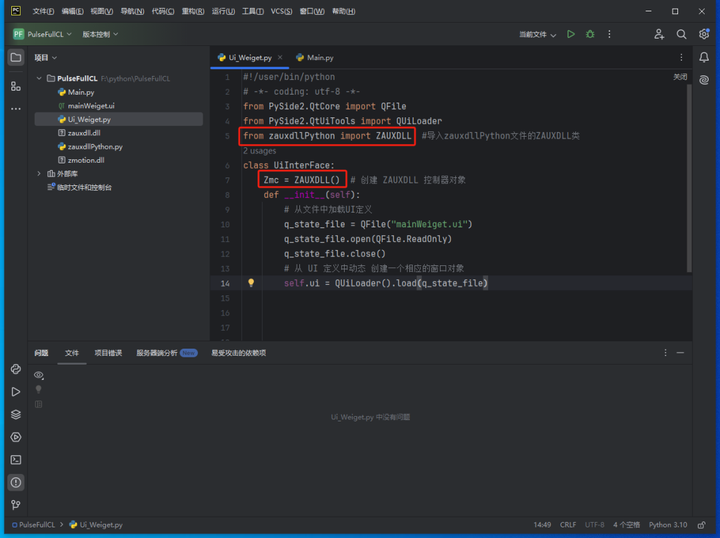Click UTF-8 encoding in status bar
The image size is (720, 538).
click(595, 525)
